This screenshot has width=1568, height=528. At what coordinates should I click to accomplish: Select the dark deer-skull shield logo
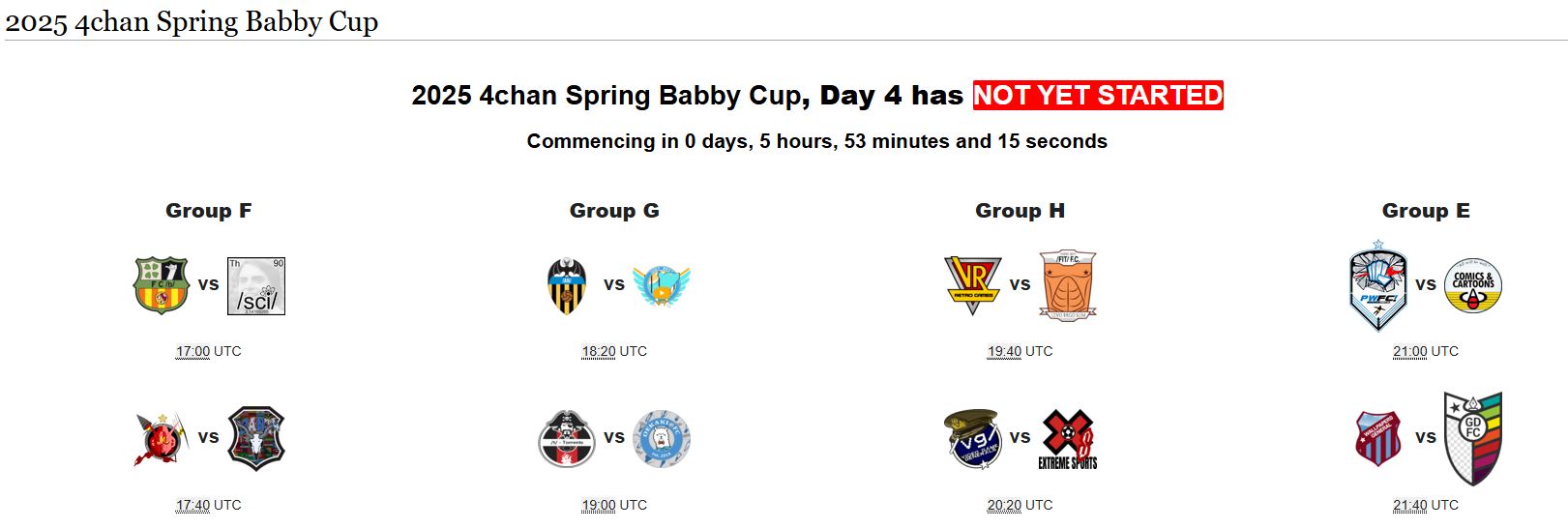point(256,439)
